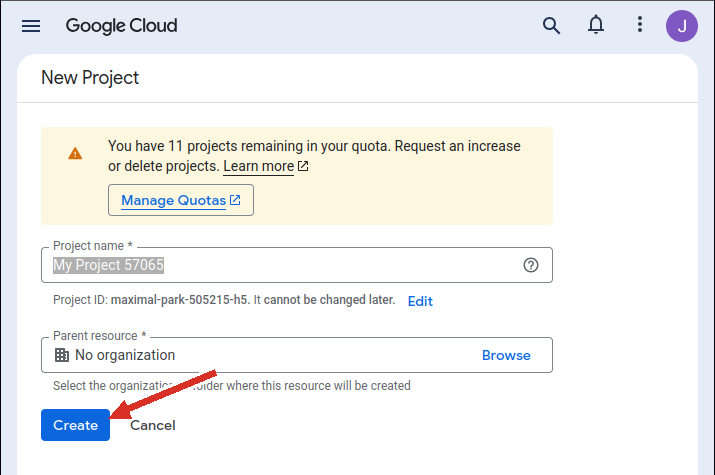
Task: Click the orange quota warning triangle icon
Action: [x=75, y=154]
